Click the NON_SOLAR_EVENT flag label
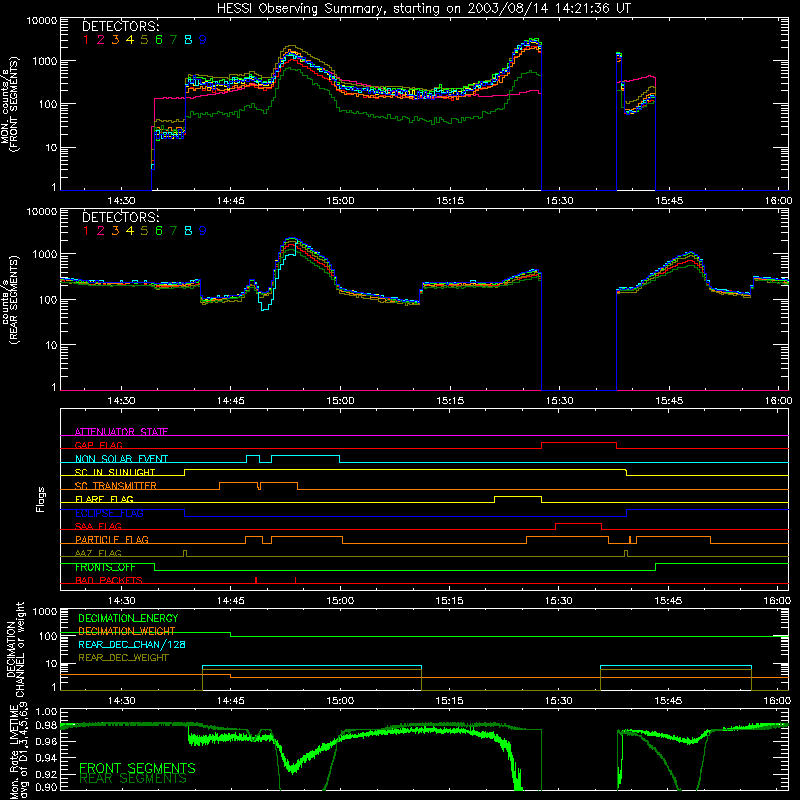800x800 pixels. [x=121, y=459]
